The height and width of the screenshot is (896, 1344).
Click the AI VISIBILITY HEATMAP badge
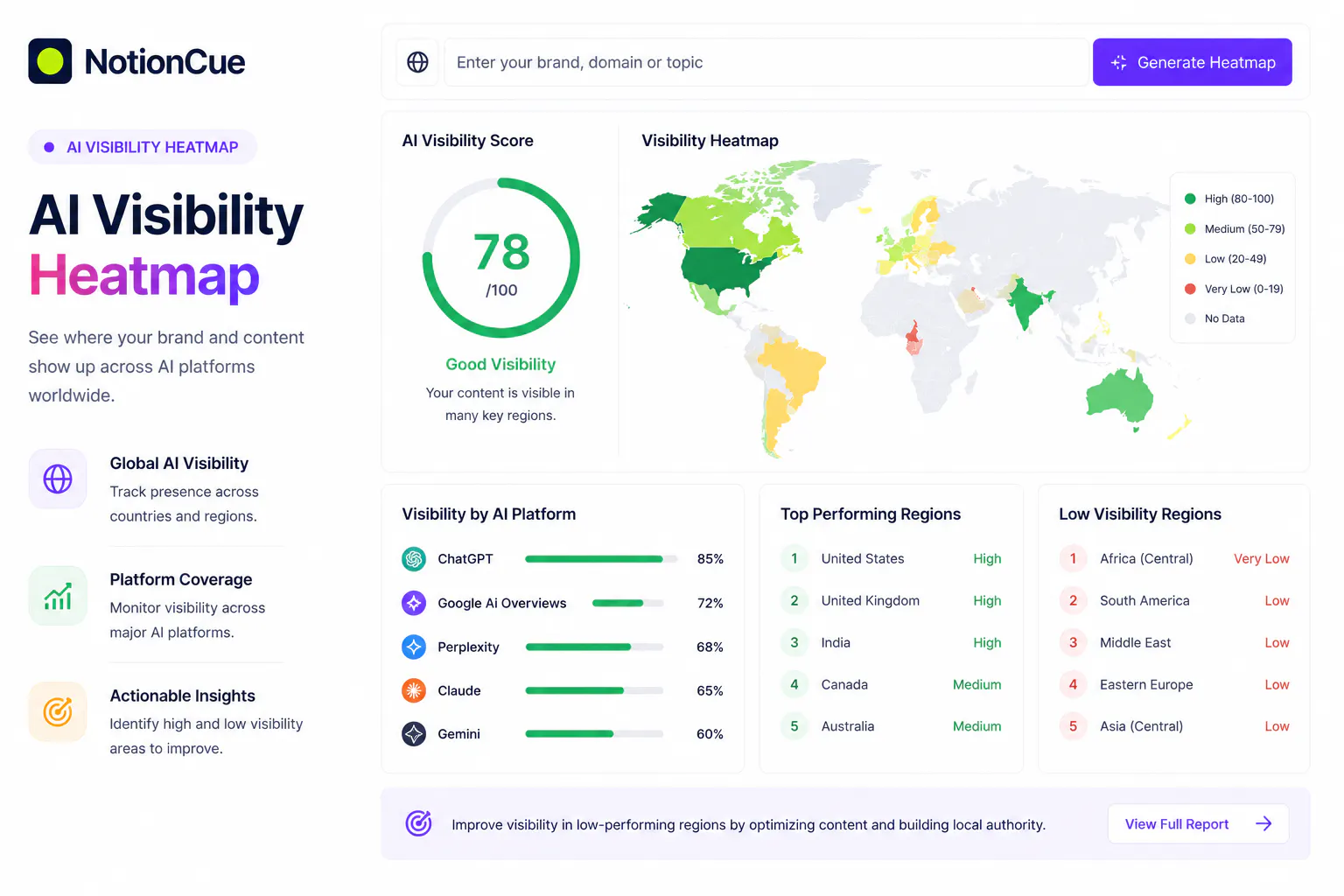143,147
